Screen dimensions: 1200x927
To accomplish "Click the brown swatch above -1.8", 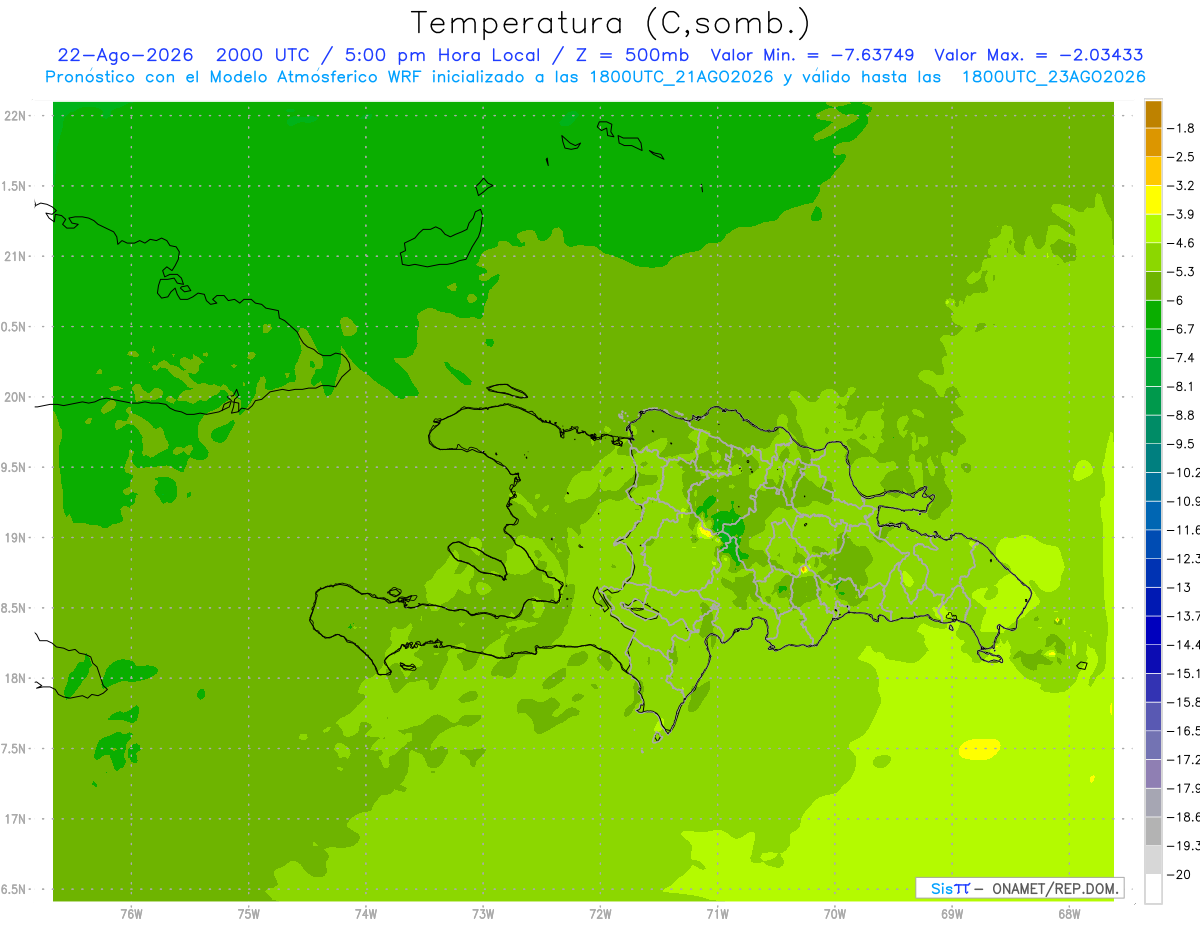I will point(1153,114).
